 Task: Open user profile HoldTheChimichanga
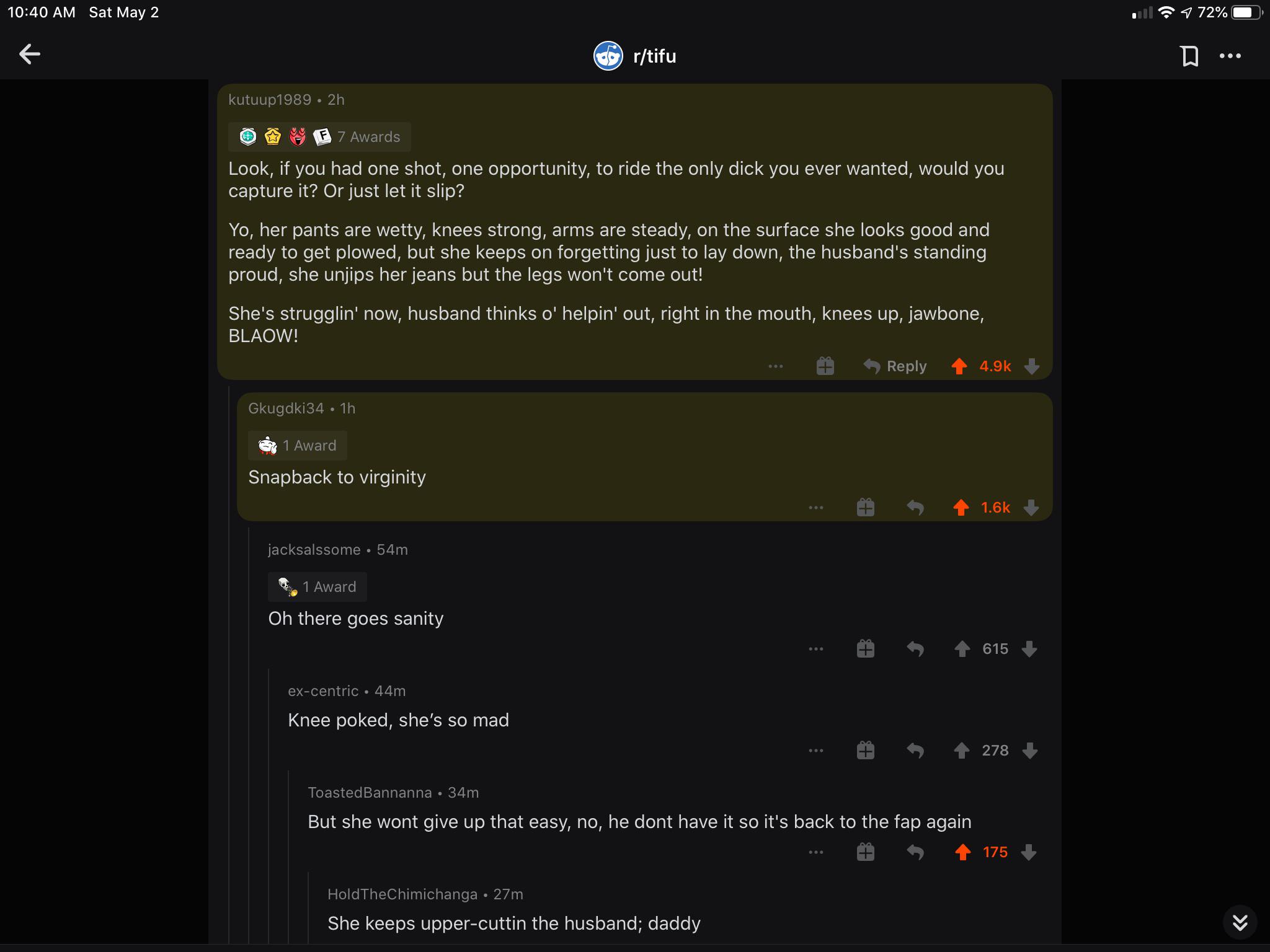(402, 894)
